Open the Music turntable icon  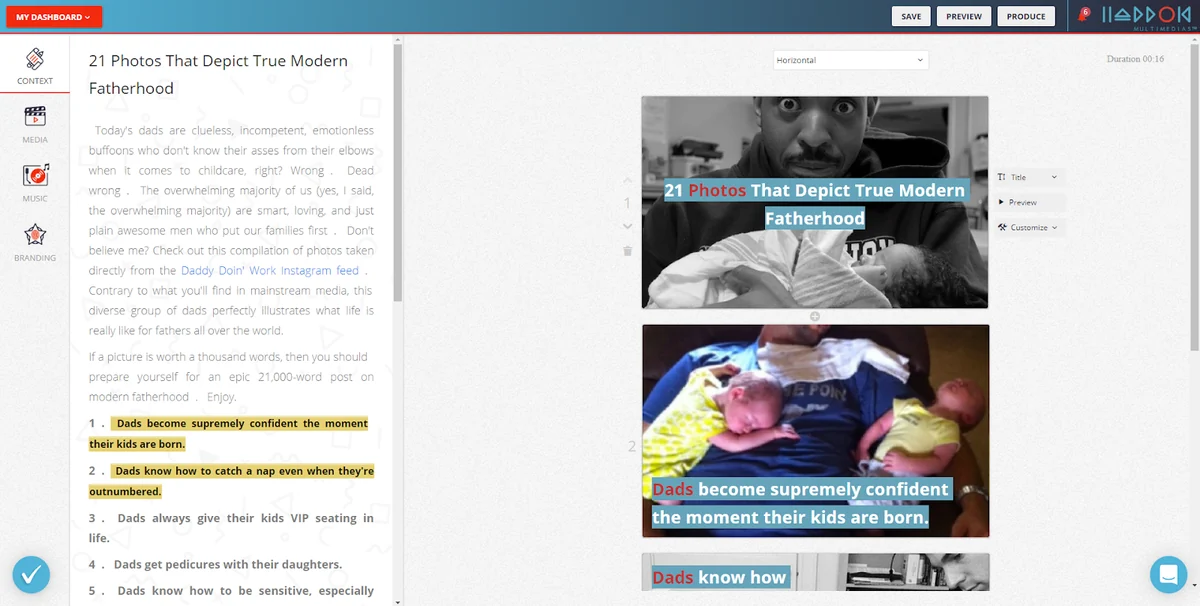pyautogui.click(x=35, y=175)
